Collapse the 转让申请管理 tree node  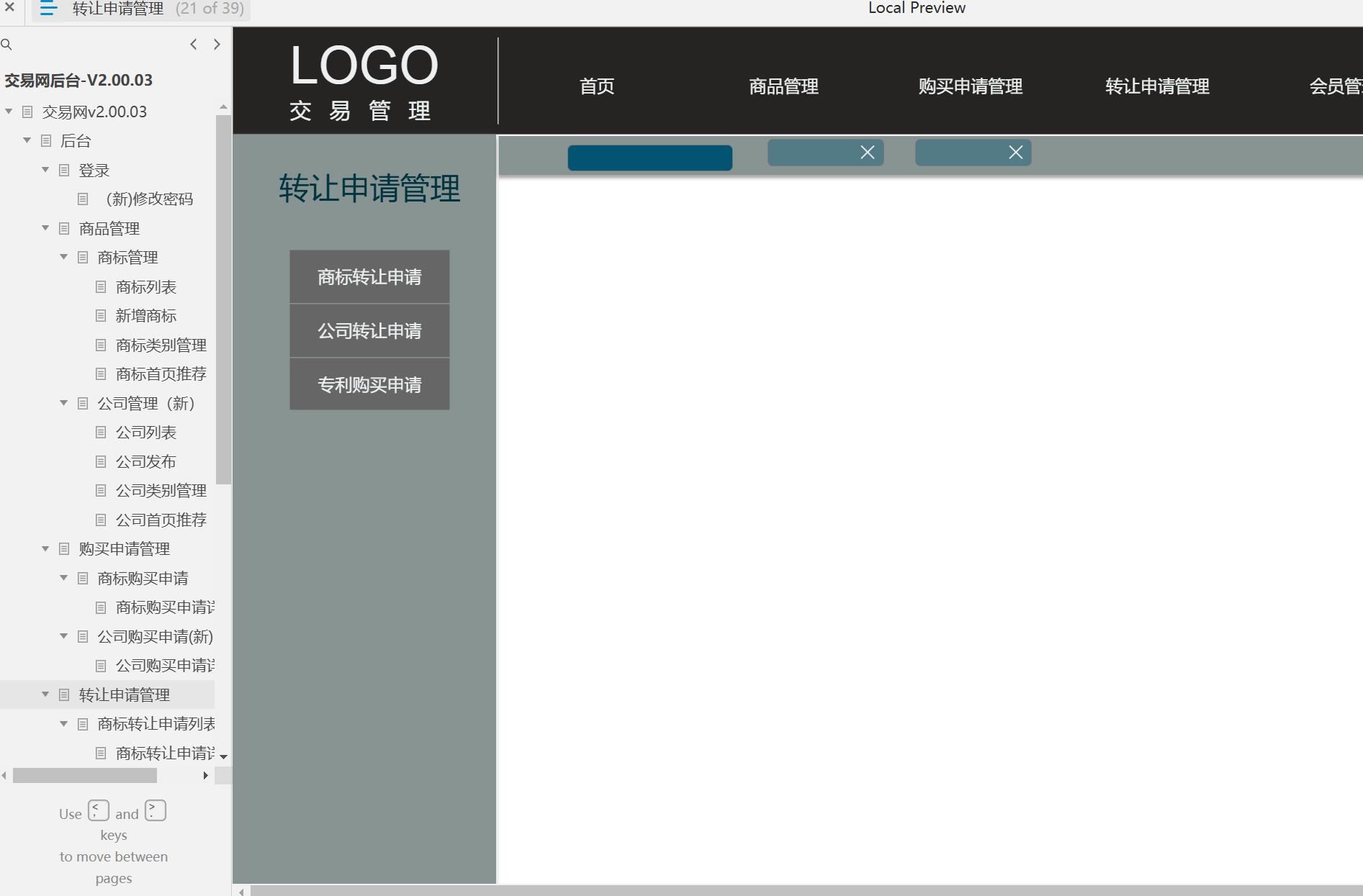click(45, 694)
